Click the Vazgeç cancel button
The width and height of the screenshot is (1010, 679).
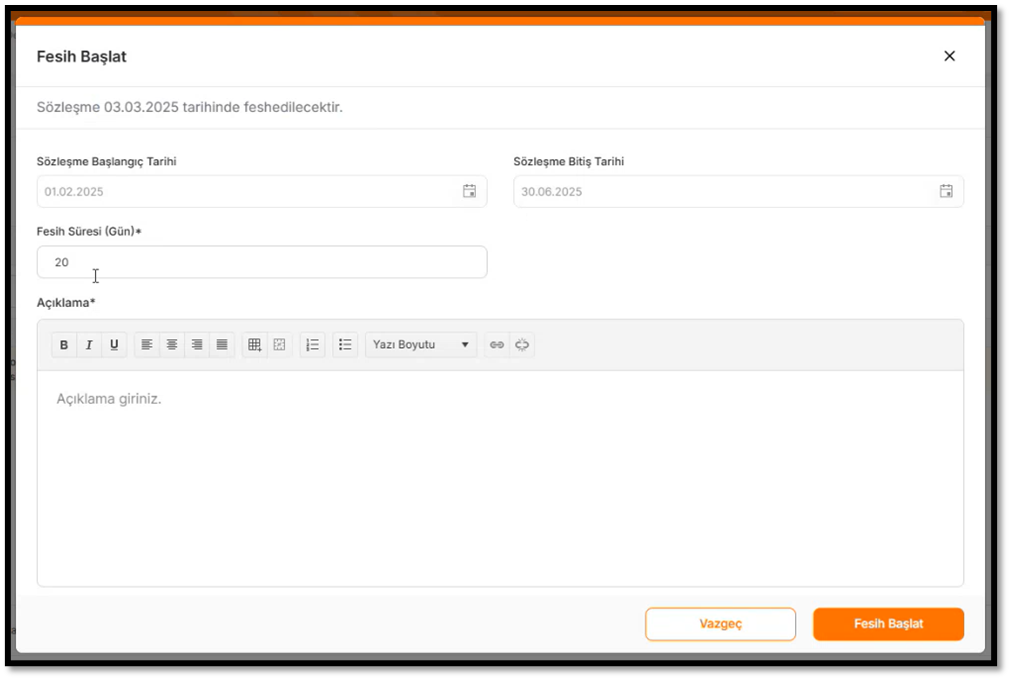point(721,624)
